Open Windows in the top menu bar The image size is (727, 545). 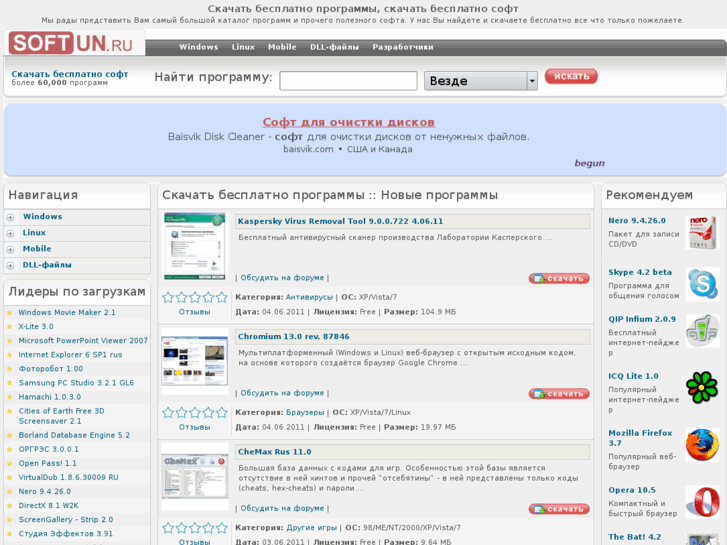[x=198, y=47]
